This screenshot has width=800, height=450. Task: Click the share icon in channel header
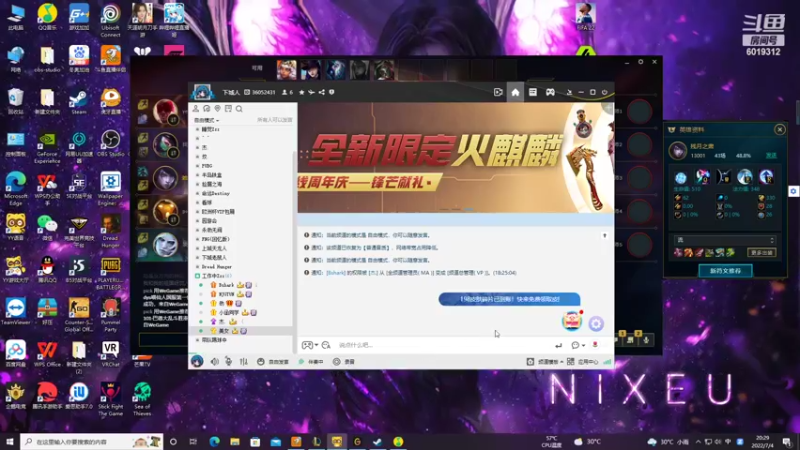click(x=321, y=92)
